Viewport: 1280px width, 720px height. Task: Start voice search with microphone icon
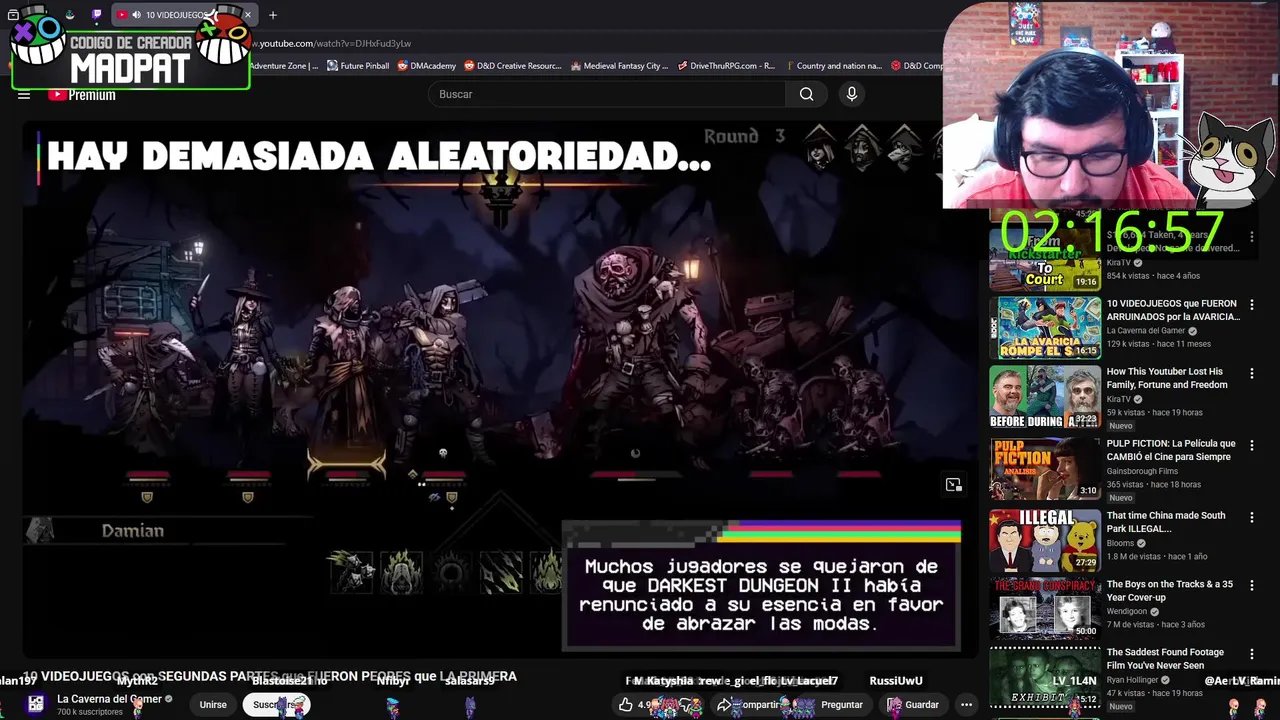pyautogui.click(x=852, y=94)
